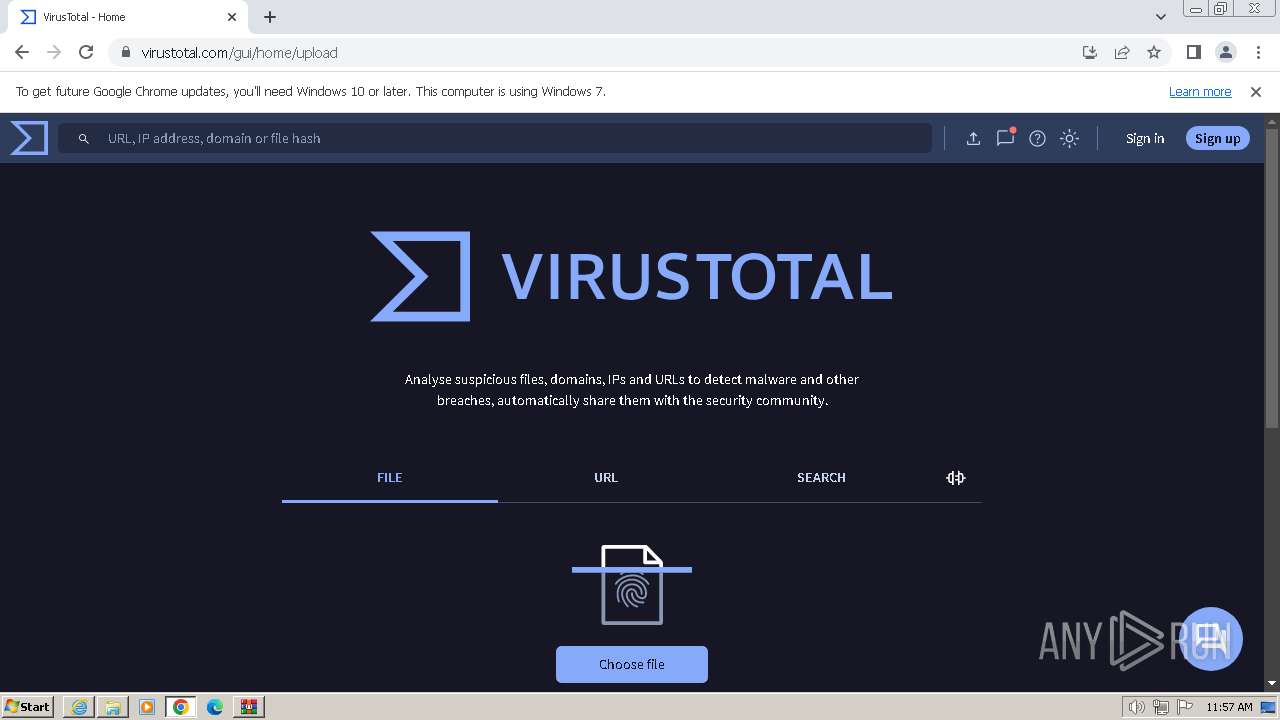The image size is (1280, 720).
Task: Click the scrollbar down arrow
Action: (x=1272, y=683)
